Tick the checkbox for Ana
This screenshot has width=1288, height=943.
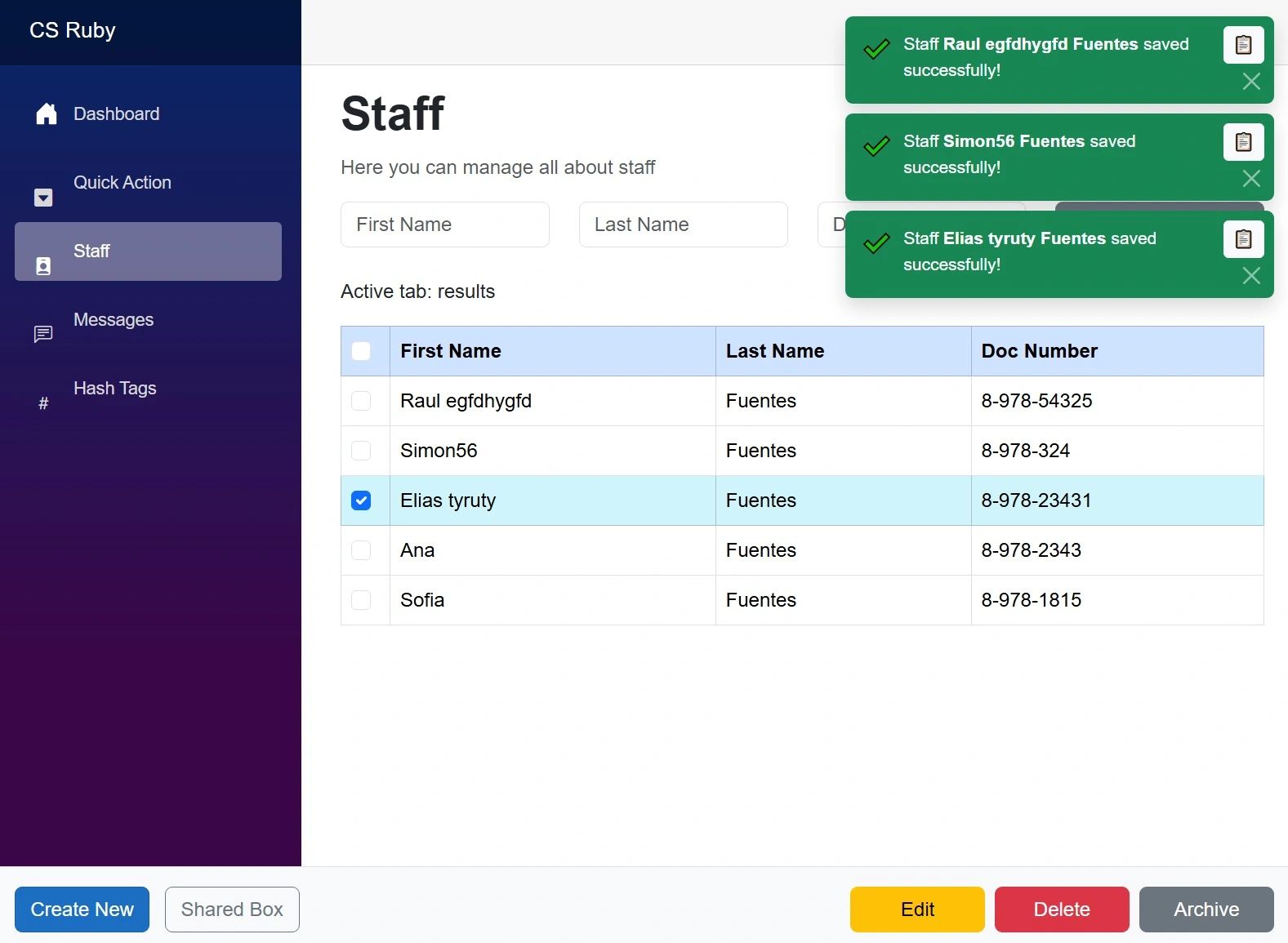(x=361, y=550)
